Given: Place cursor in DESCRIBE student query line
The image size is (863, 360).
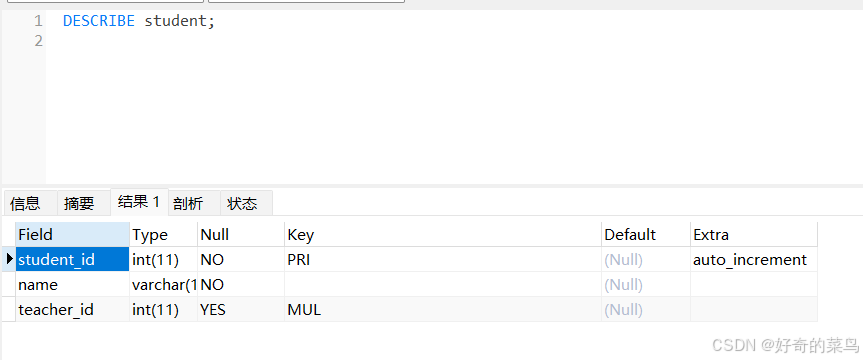Looking at the screenshot, I should tap(139, 21).
